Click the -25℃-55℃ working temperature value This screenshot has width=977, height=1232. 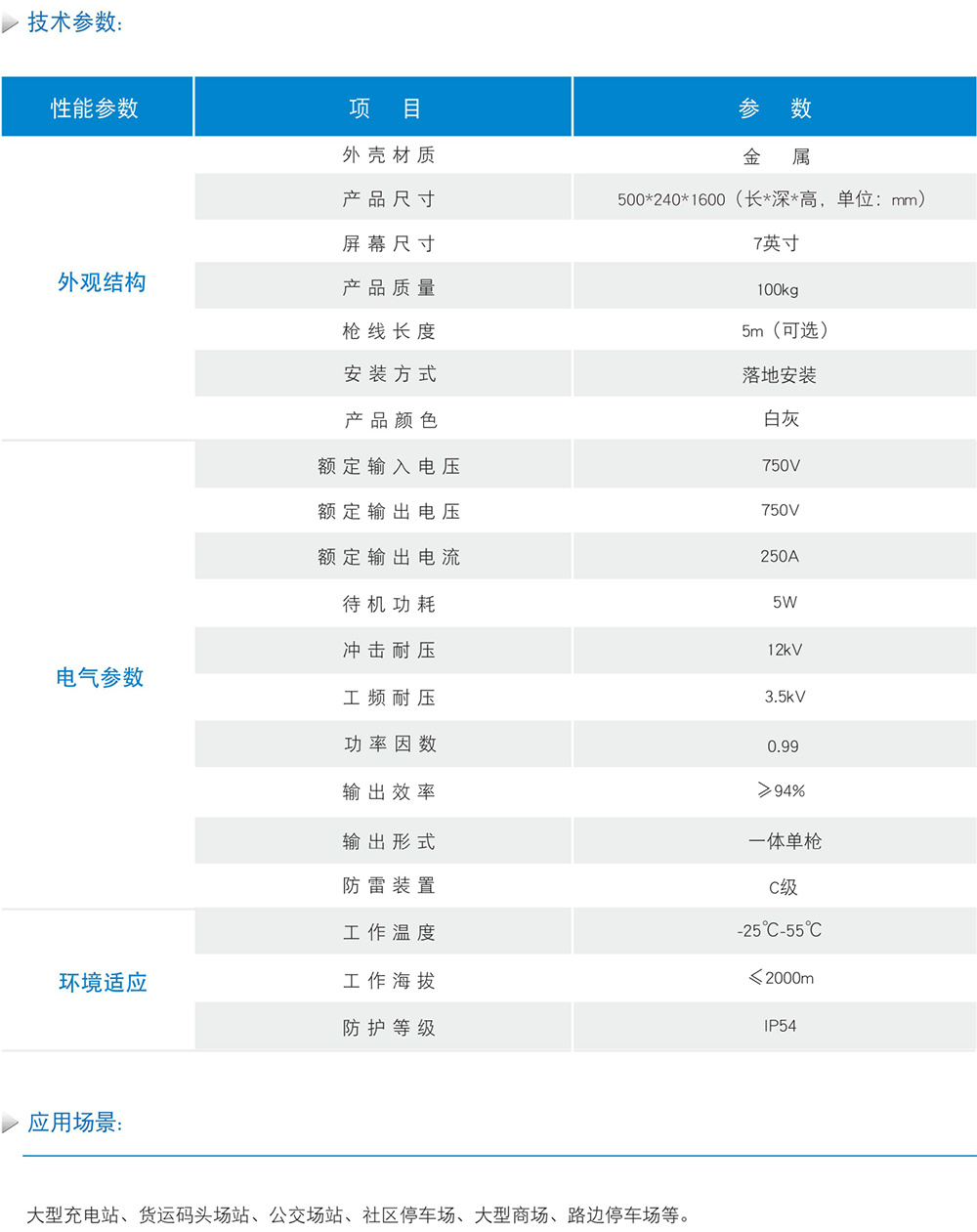pyautogui.click(x=779, y=931)
